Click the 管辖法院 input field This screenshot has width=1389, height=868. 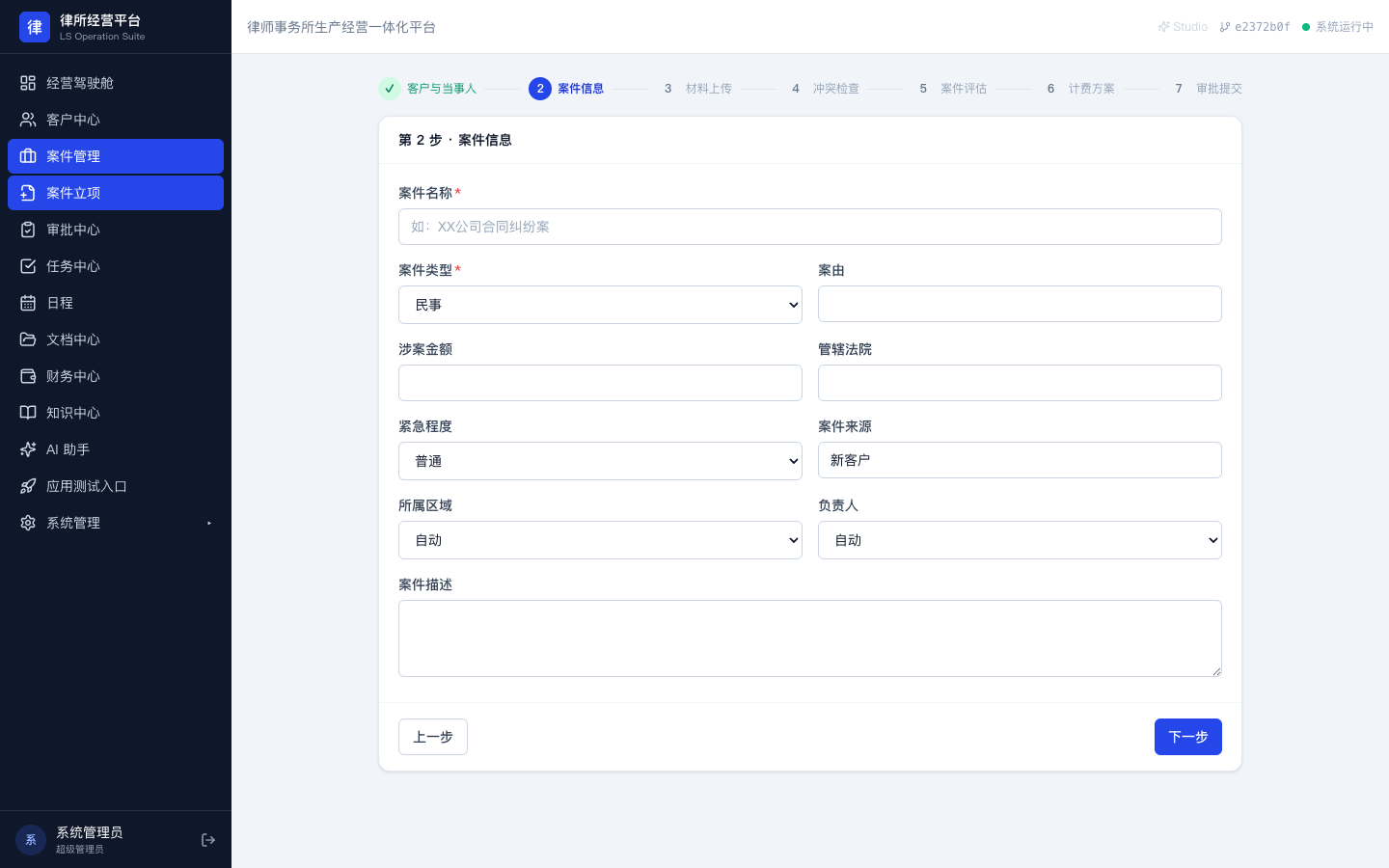[1020, 383]
